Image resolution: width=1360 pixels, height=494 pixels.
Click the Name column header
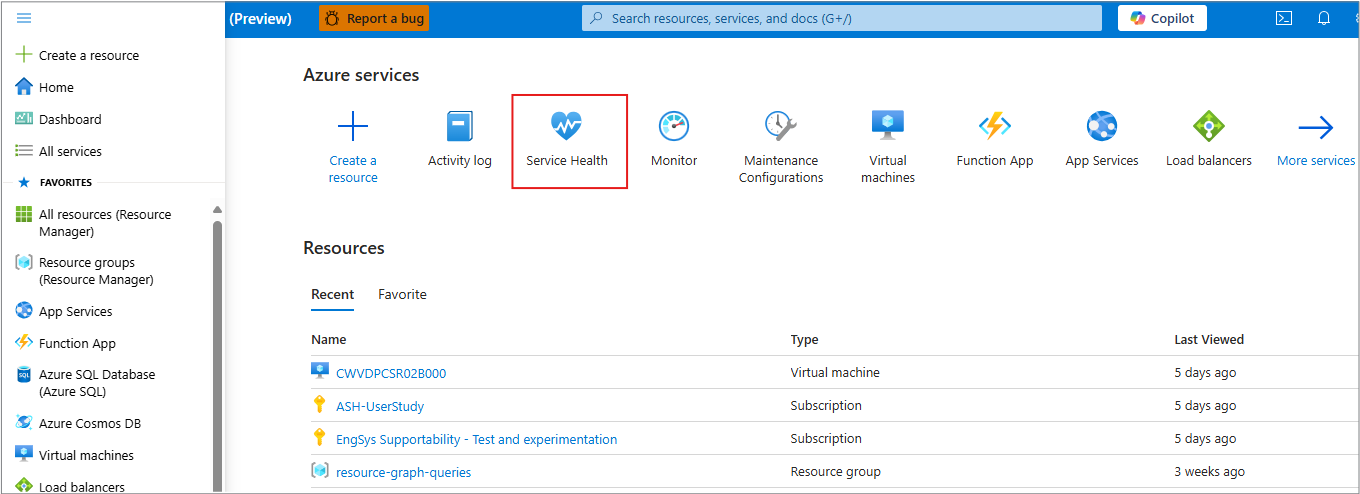tap(329, 340)
